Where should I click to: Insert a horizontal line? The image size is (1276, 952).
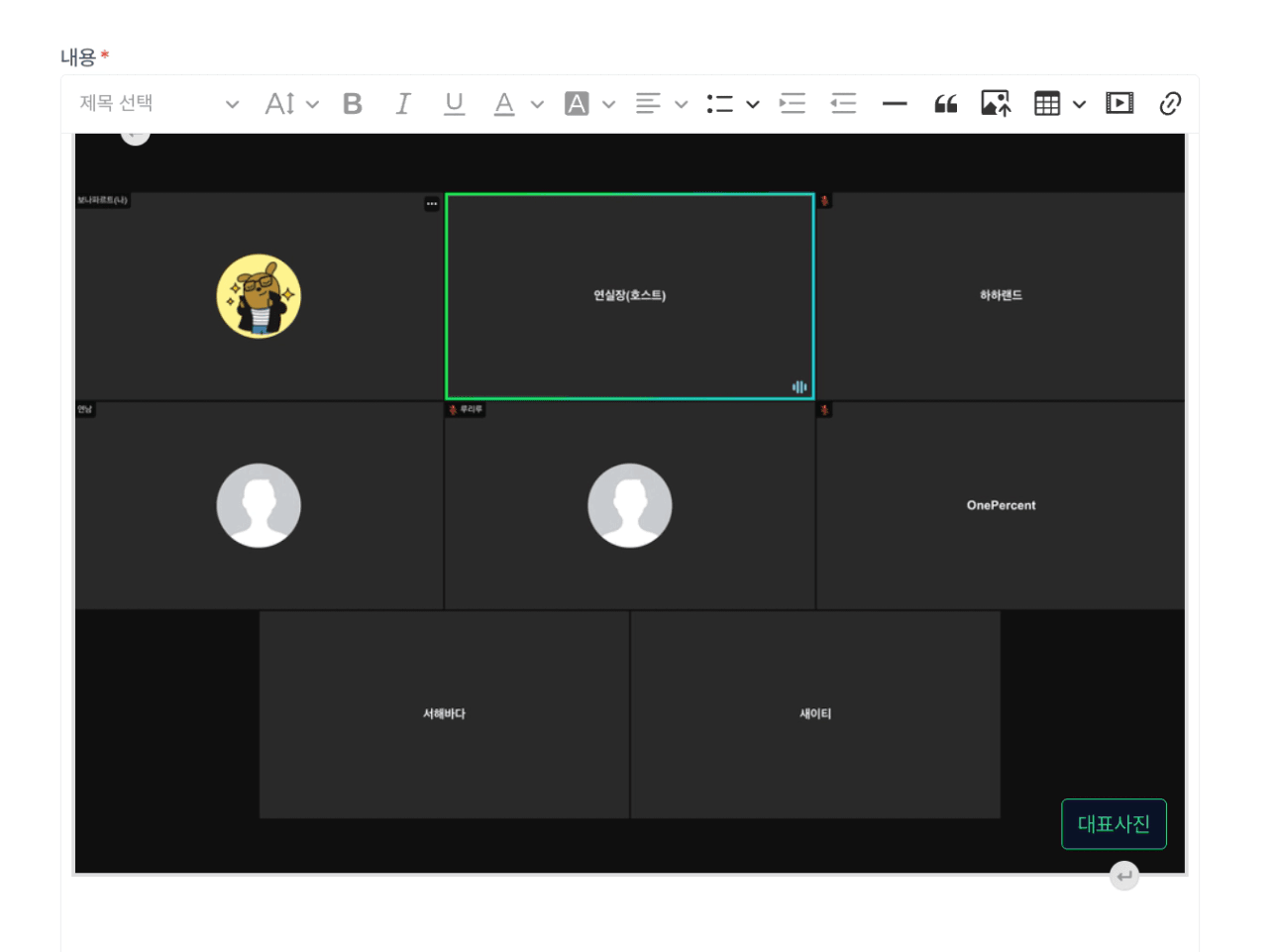coord(894,104)
